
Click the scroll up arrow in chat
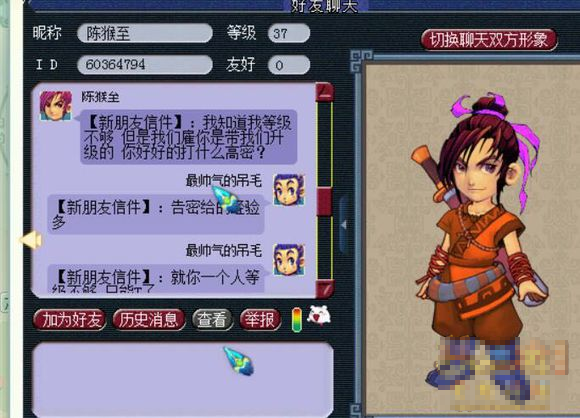click(325, 92)
